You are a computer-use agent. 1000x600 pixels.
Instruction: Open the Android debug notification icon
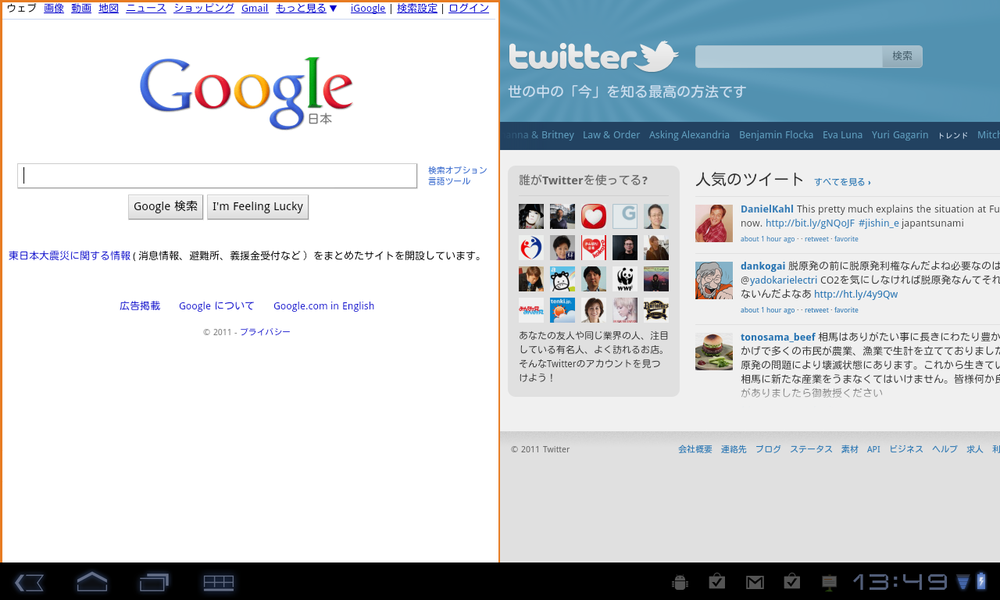(680, 582)
